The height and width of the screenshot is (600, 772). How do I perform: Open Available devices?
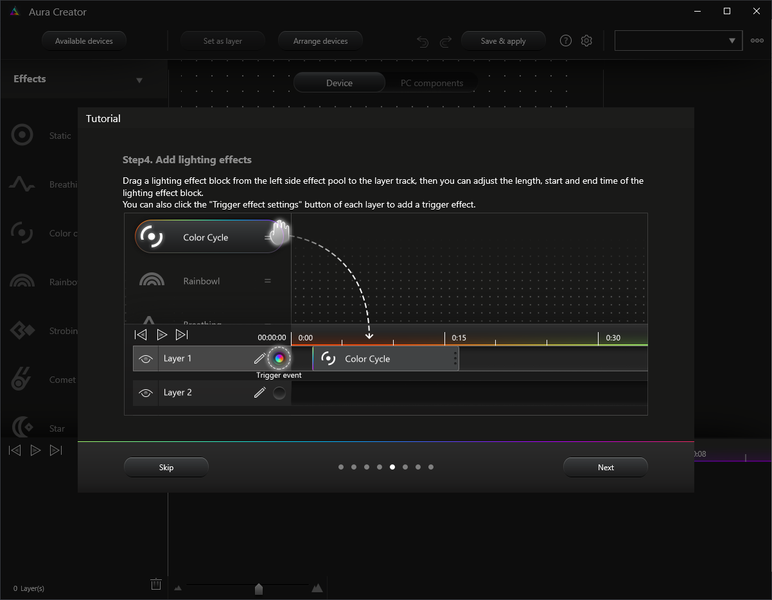(x=84, y=41)
